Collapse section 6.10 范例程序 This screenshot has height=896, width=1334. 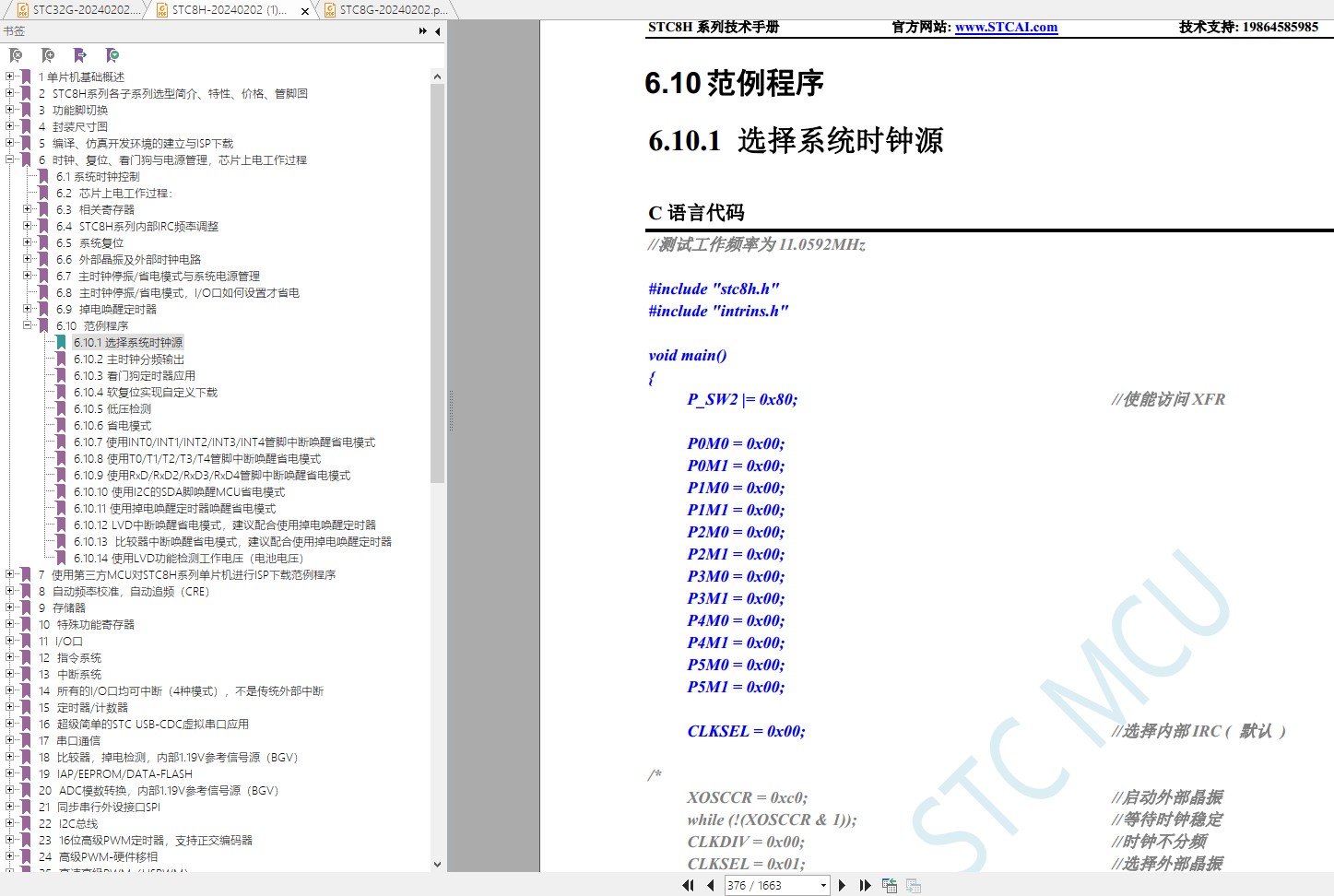(28, 325)
